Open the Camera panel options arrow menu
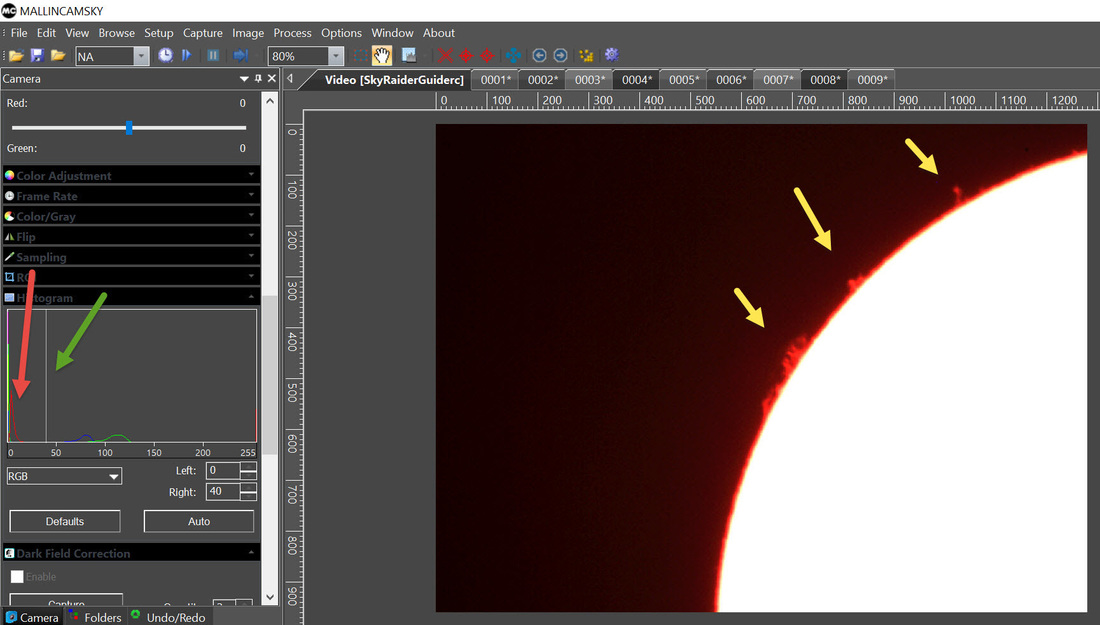 click(x=244, y=79)
